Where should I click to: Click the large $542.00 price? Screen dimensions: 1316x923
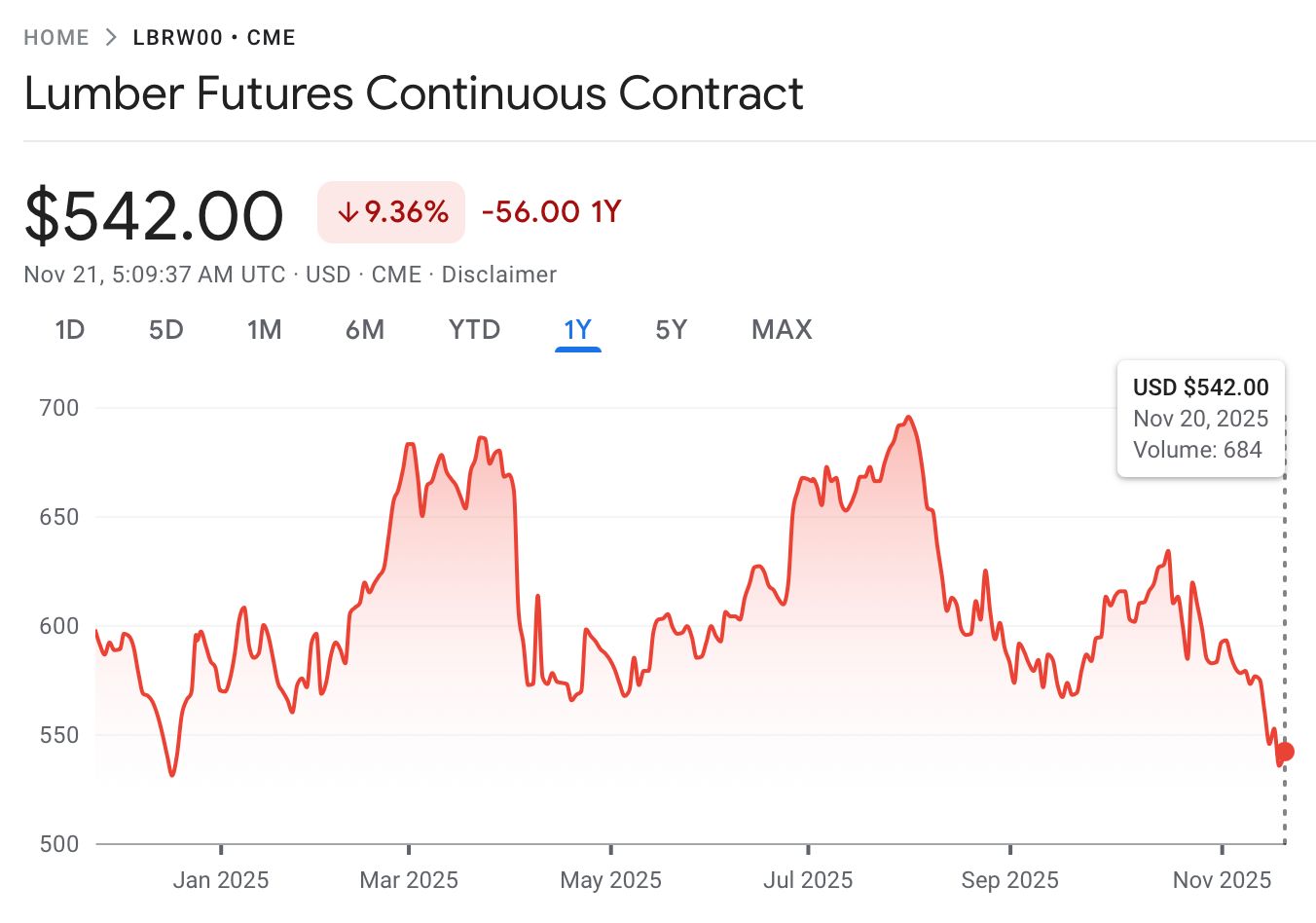154,215
